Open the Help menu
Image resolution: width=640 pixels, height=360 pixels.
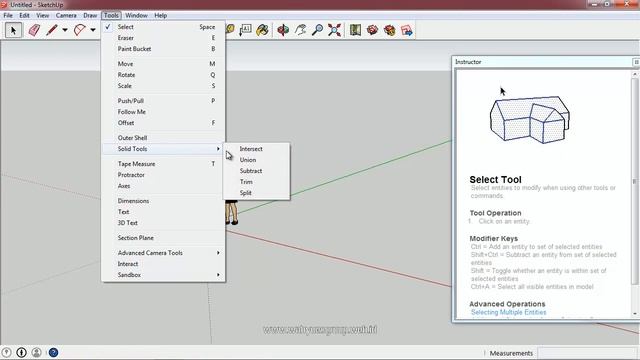[160, 16]
